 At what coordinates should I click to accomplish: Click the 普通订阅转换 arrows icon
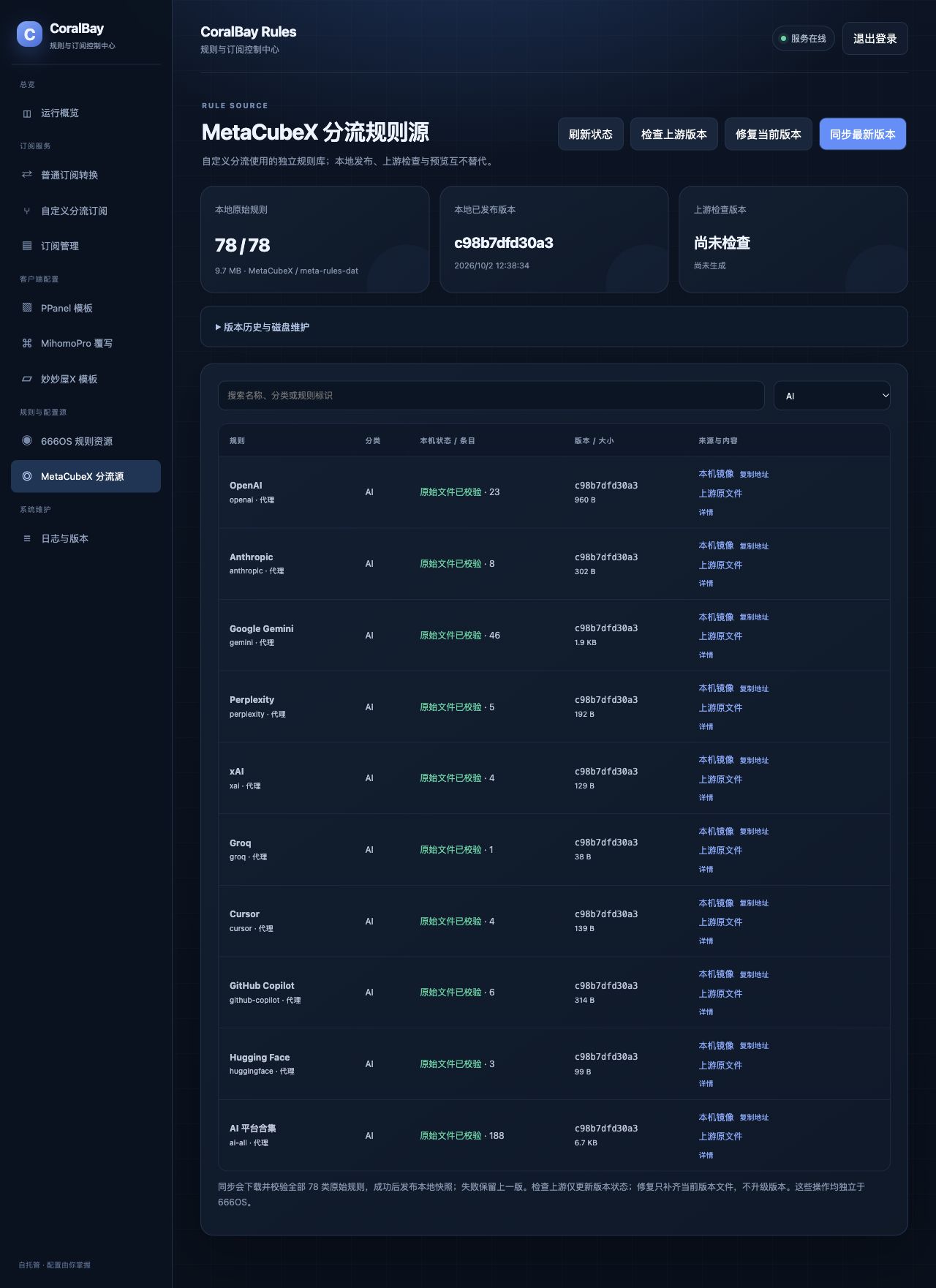click(27, 175)
